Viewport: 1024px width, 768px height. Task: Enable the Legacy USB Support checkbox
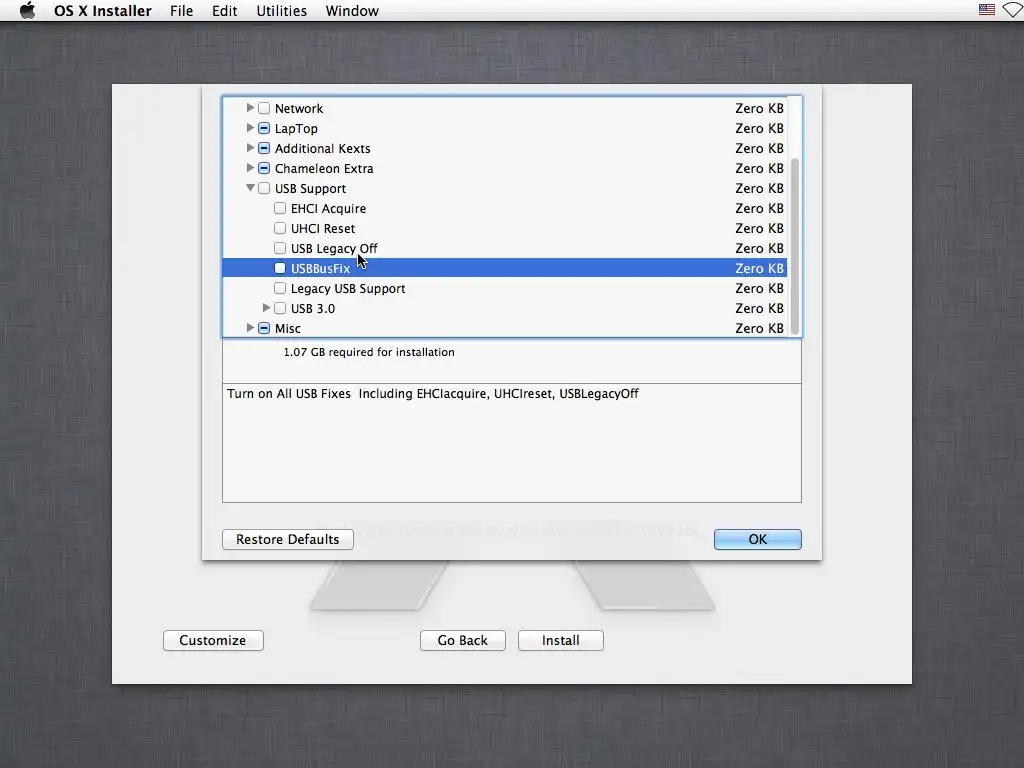pos(280,288)
